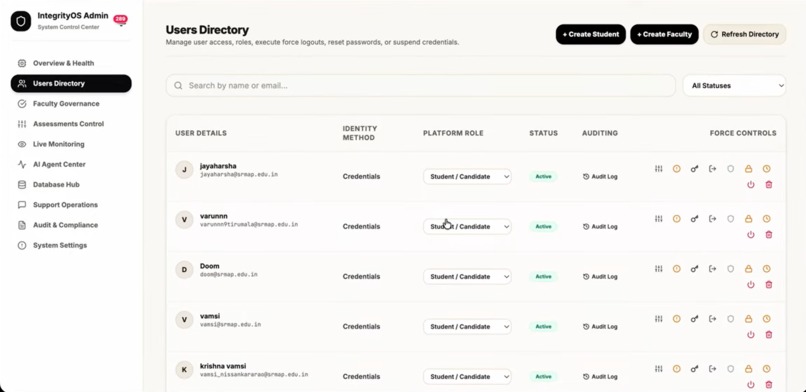Force logout Doom with arrow icon
The height and width of the screenshot is (392, 806).
(x=712, y=269)
